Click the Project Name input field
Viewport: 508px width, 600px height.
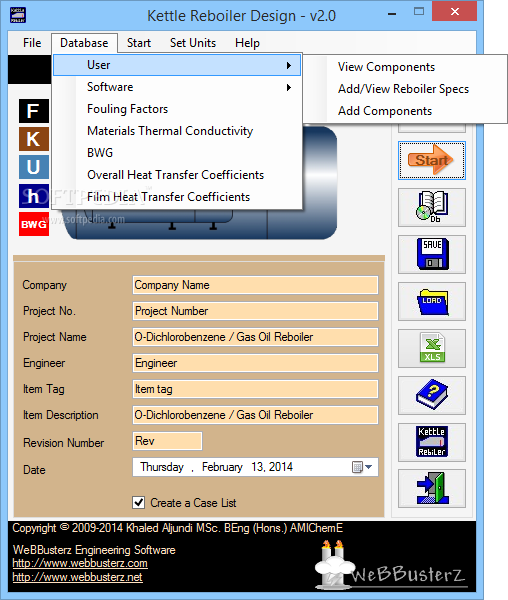255,337
